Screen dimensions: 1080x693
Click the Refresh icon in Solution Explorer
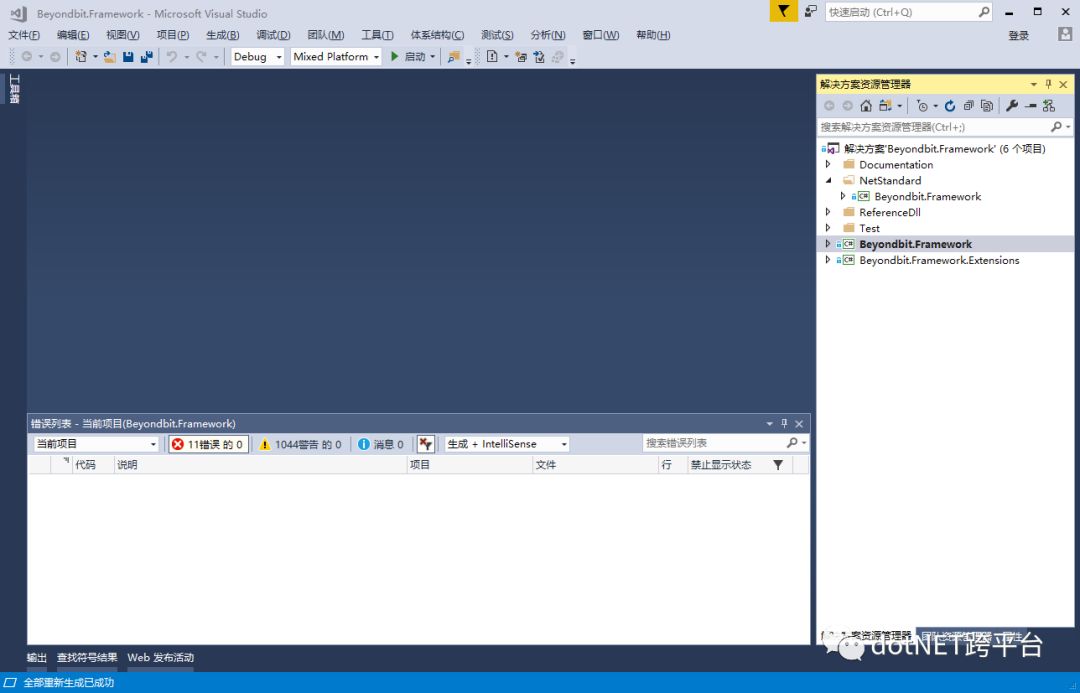coord(950,105)
